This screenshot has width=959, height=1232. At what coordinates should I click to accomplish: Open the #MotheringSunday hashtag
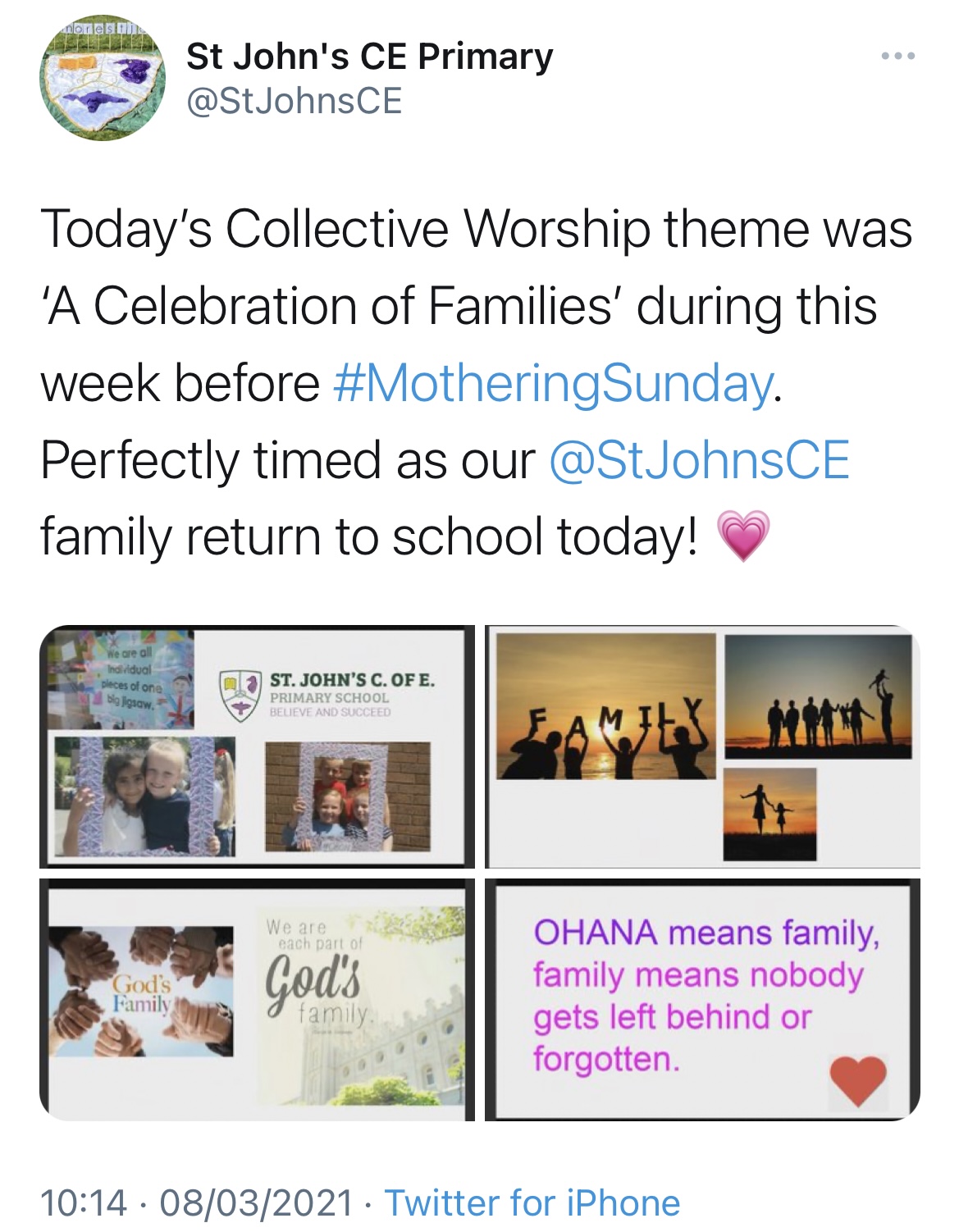(554, 383)
